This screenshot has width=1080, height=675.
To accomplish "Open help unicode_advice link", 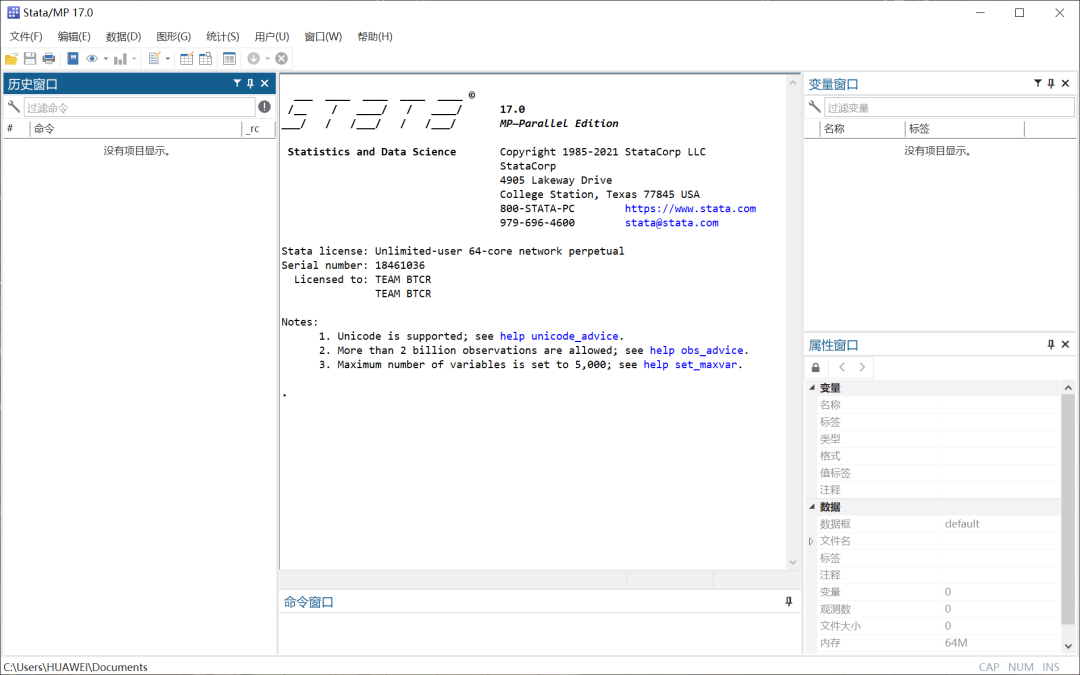I will coord(559,336).
